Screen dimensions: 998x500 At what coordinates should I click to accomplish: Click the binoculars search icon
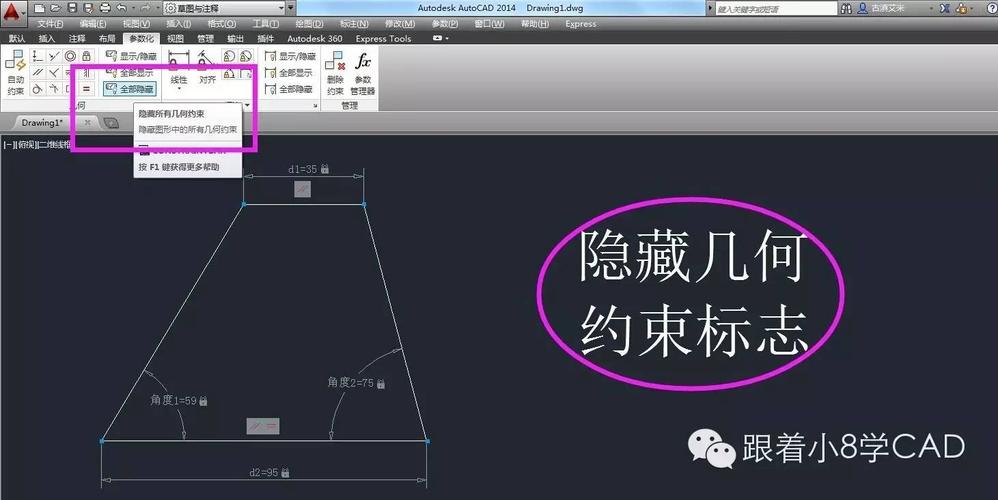point(847,8)
